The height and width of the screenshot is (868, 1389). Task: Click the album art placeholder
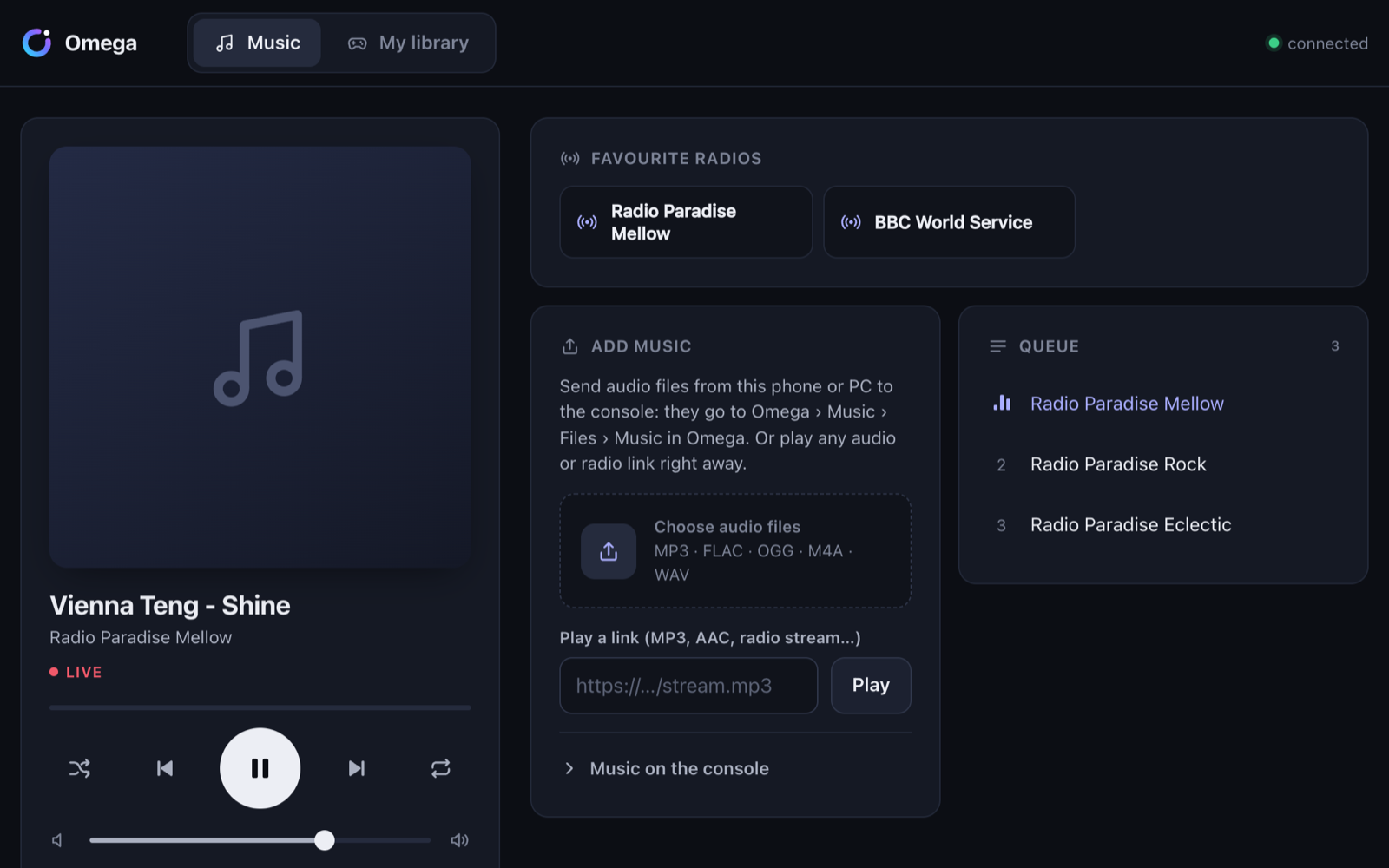(x=260, y=357)
